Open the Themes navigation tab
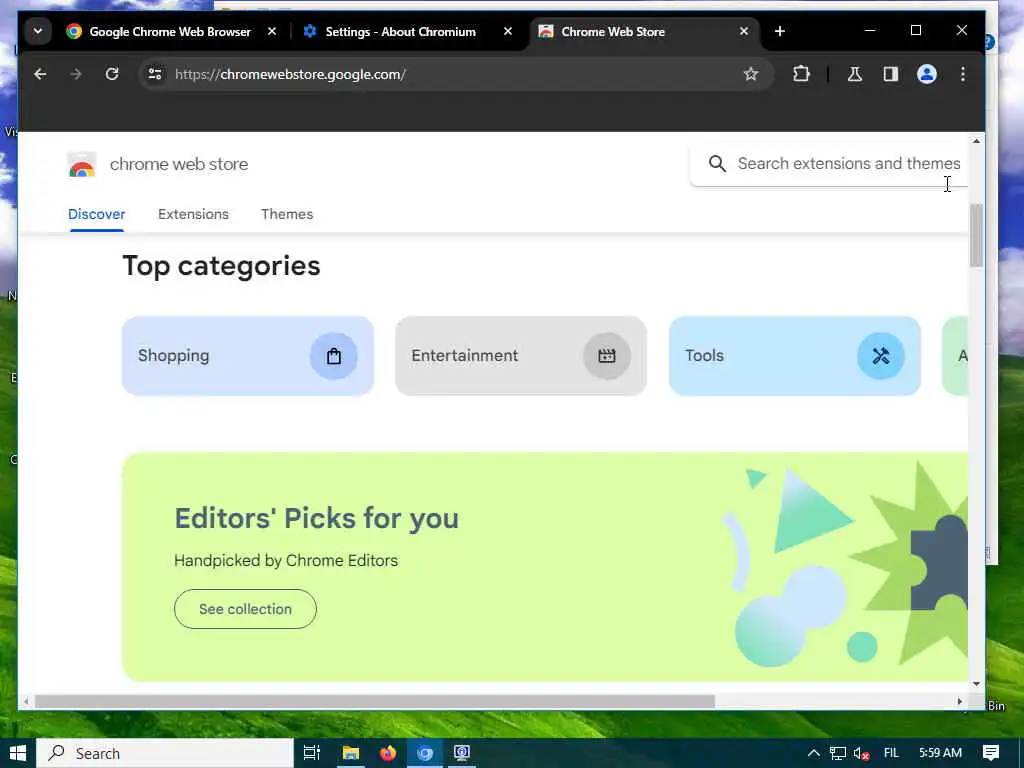Viewport: 1024px width, 768px height. [287, 214]
